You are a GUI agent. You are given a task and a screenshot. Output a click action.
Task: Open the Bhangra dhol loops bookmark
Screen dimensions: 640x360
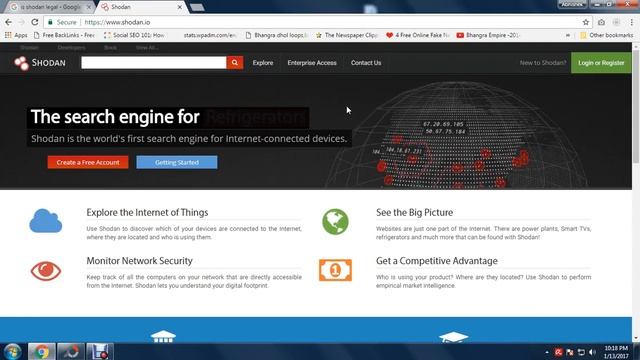coord(276,35)
